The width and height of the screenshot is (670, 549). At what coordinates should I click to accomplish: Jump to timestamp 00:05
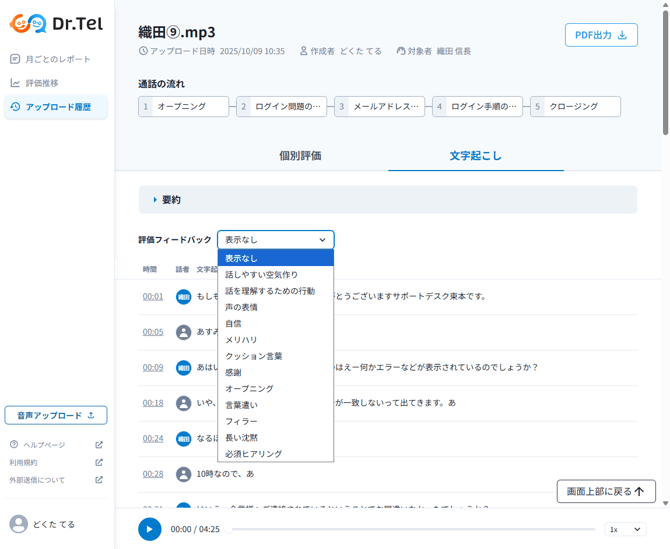tap(153, 332)
